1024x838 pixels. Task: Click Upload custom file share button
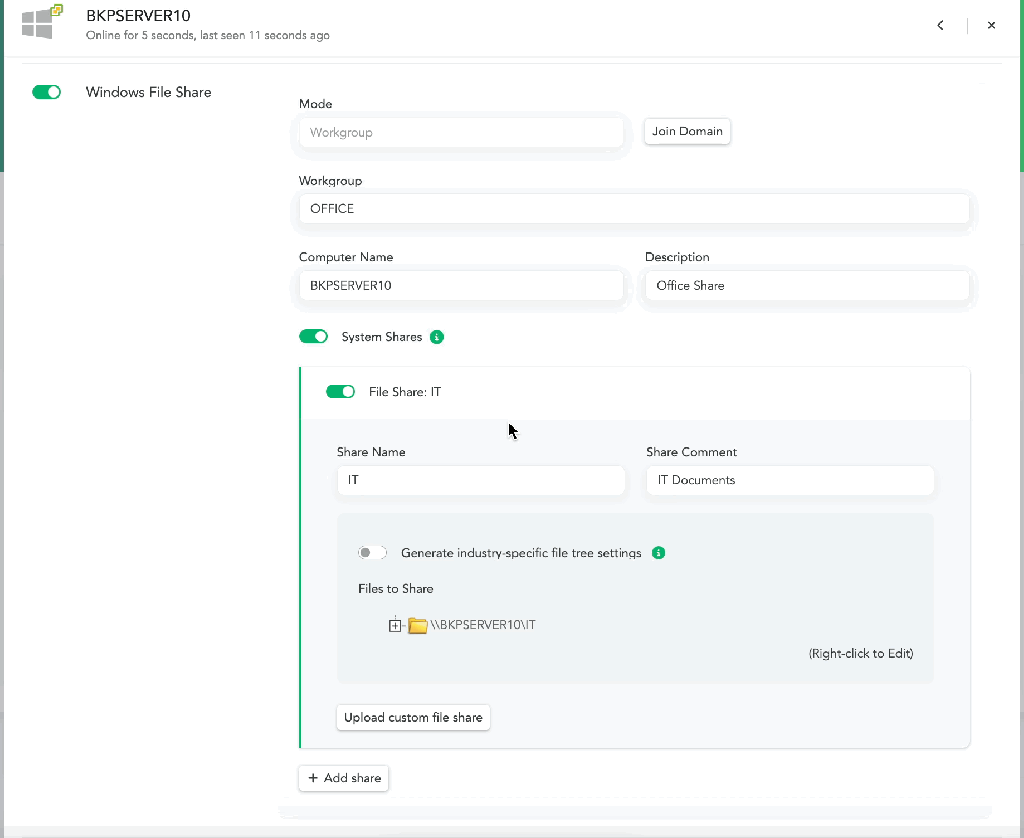[413, 718]
